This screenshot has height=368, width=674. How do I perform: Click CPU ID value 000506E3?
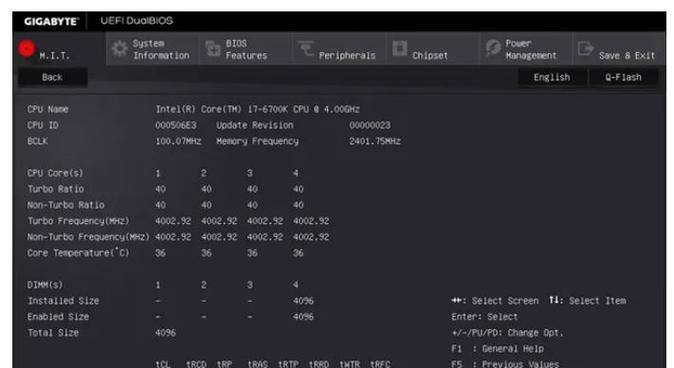click(176, 125)
